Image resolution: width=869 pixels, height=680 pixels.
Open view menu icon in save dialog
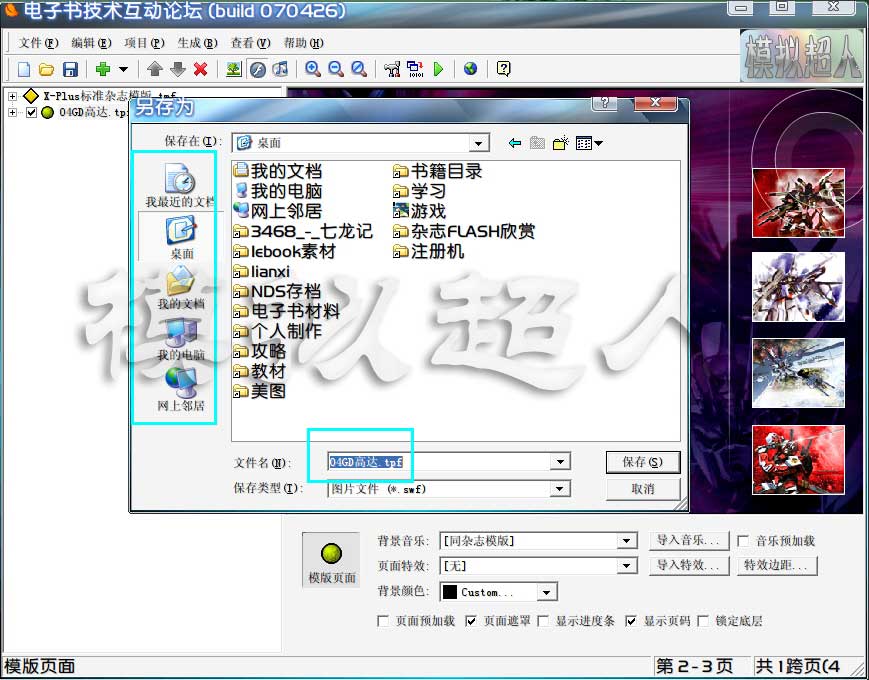click(x=589, y=144)
